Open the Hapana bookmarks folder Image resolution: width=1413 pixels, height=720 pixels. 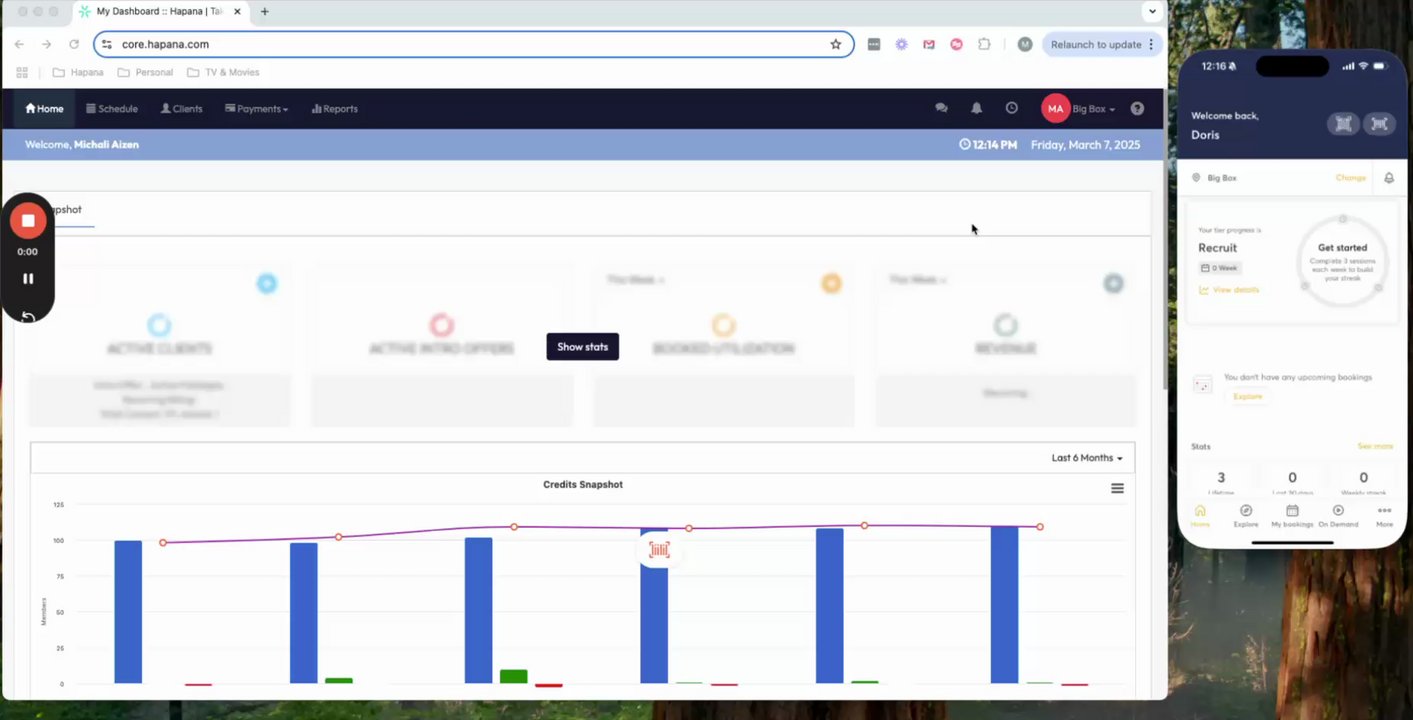click(78, 72)
